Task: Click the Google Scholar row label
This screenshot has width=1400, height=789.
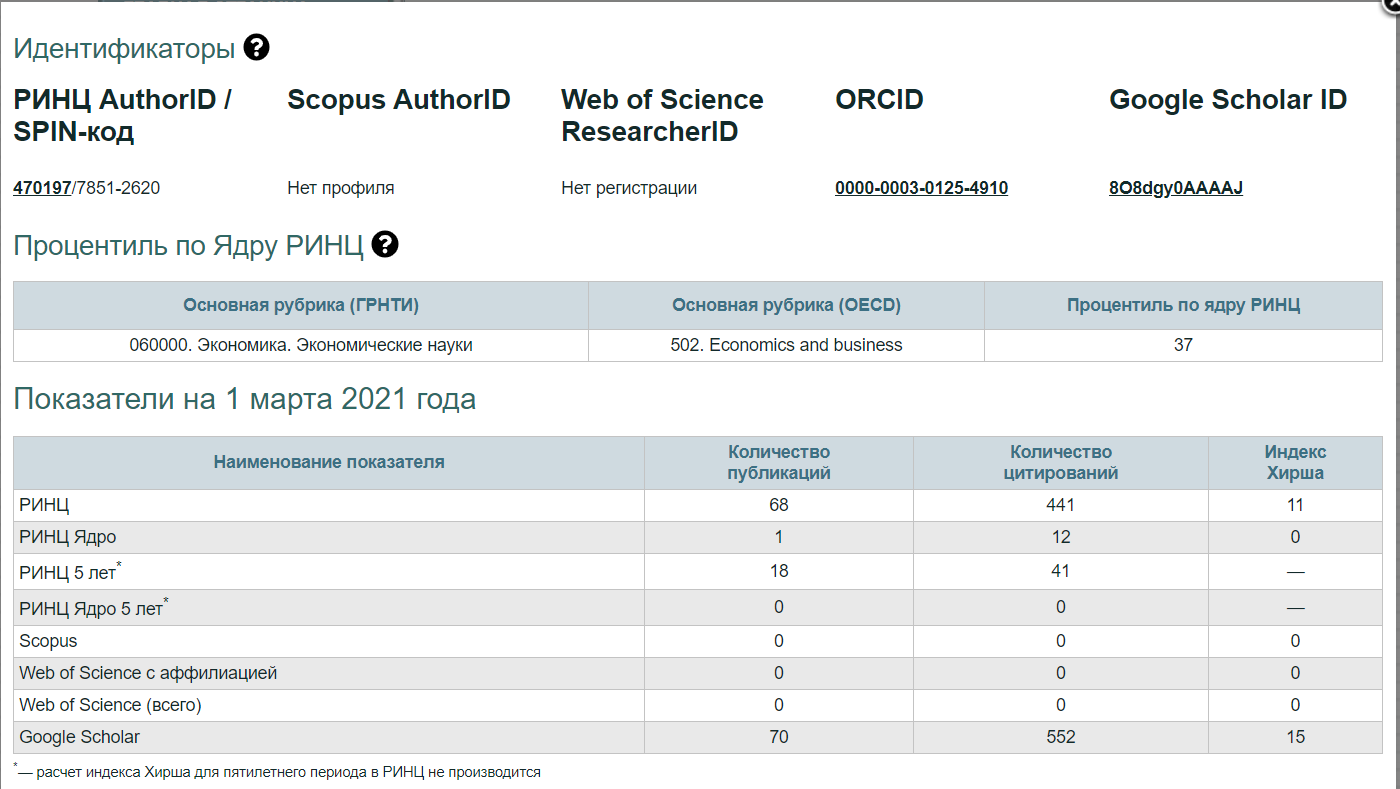Action: pos(79,738)
